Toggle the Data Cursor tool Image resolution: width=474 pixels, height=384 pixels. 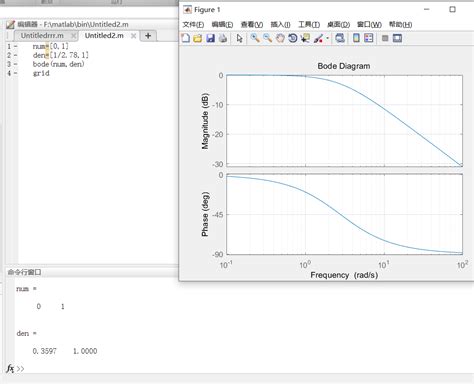305,38
